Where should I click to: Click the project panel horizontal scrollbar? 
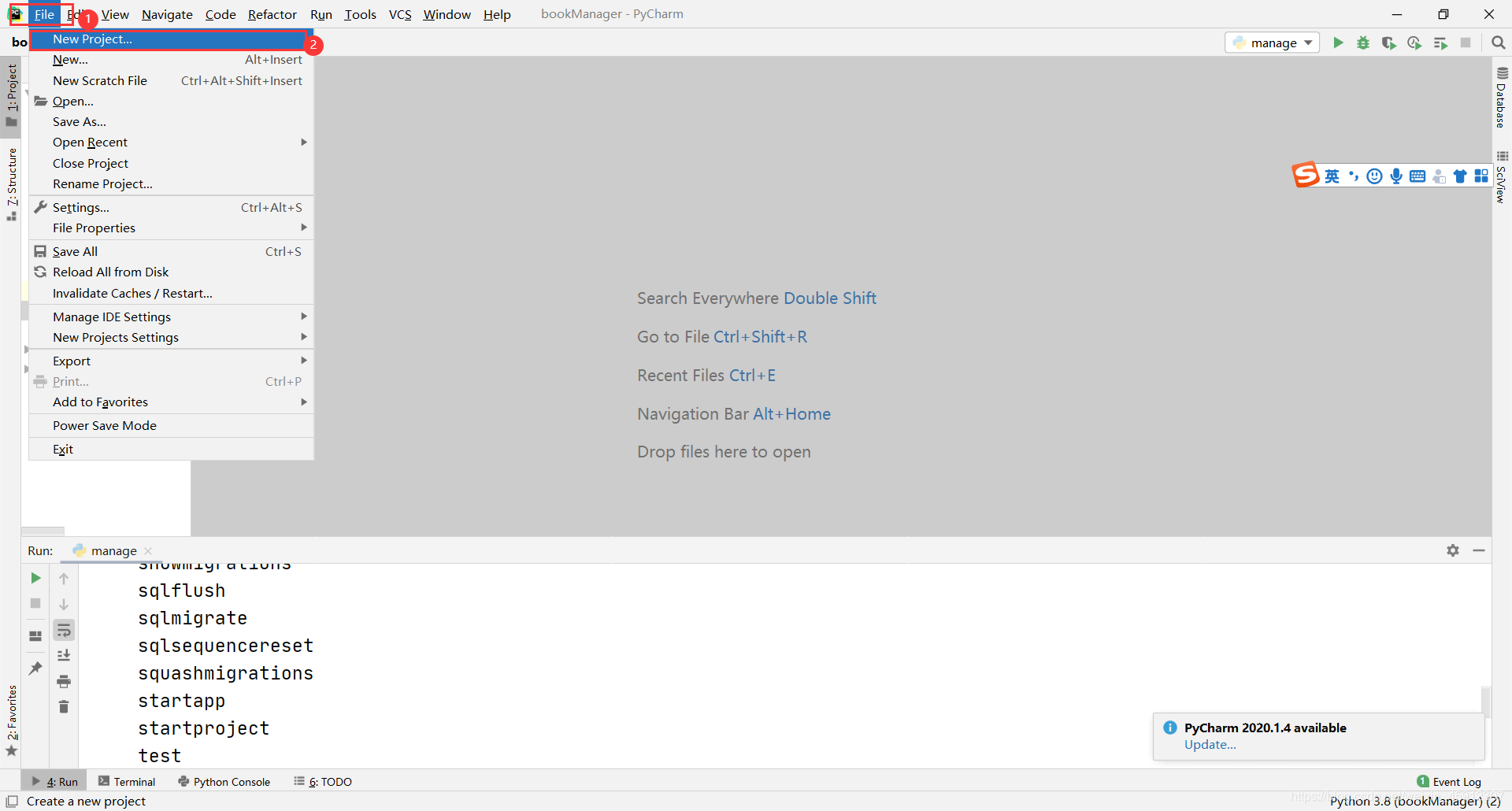[x=43, y=531]
